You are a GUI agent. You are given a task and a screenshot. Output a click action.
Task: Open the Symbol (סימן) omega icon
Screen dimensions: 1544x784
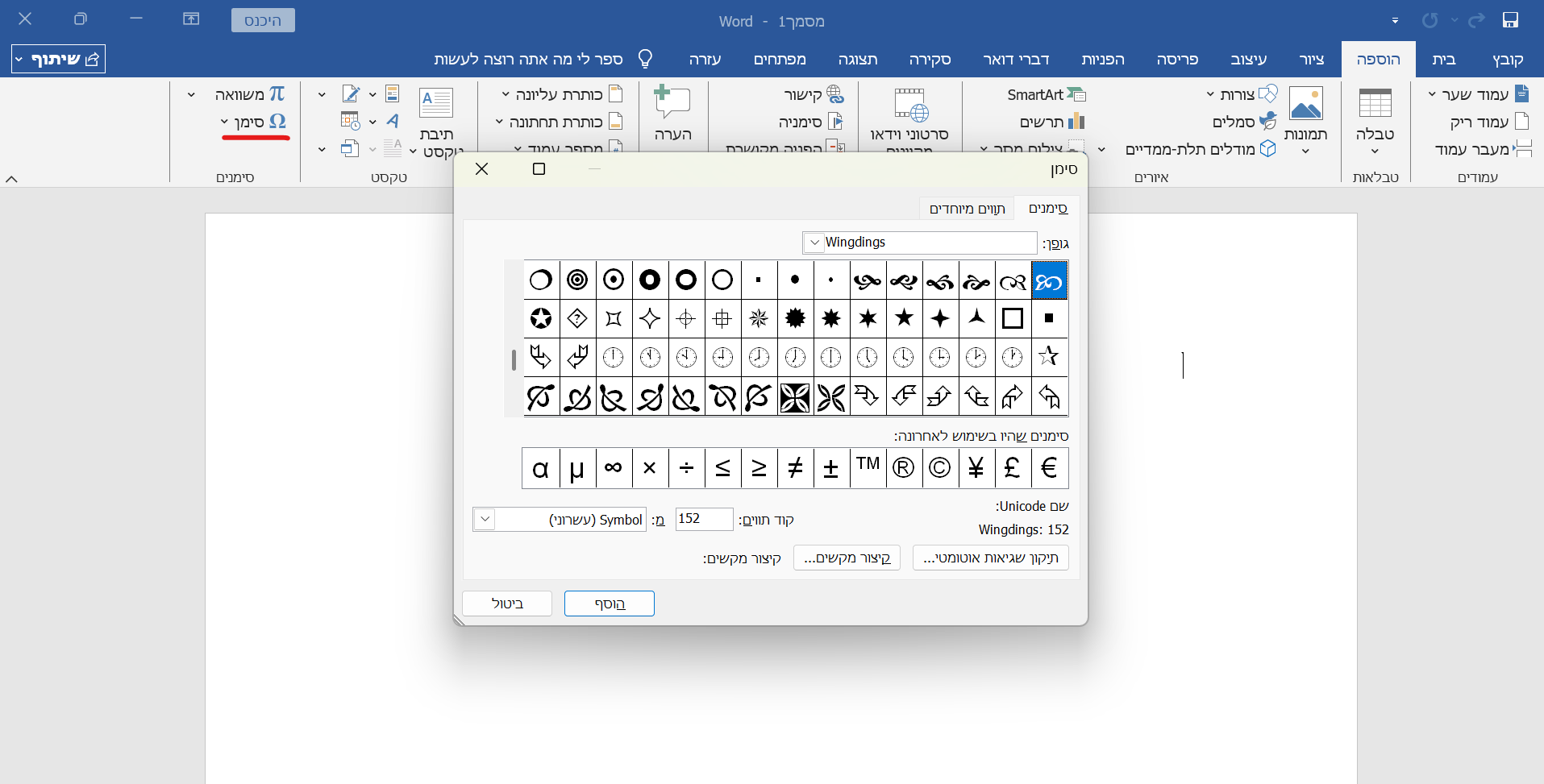pos(277,122)
